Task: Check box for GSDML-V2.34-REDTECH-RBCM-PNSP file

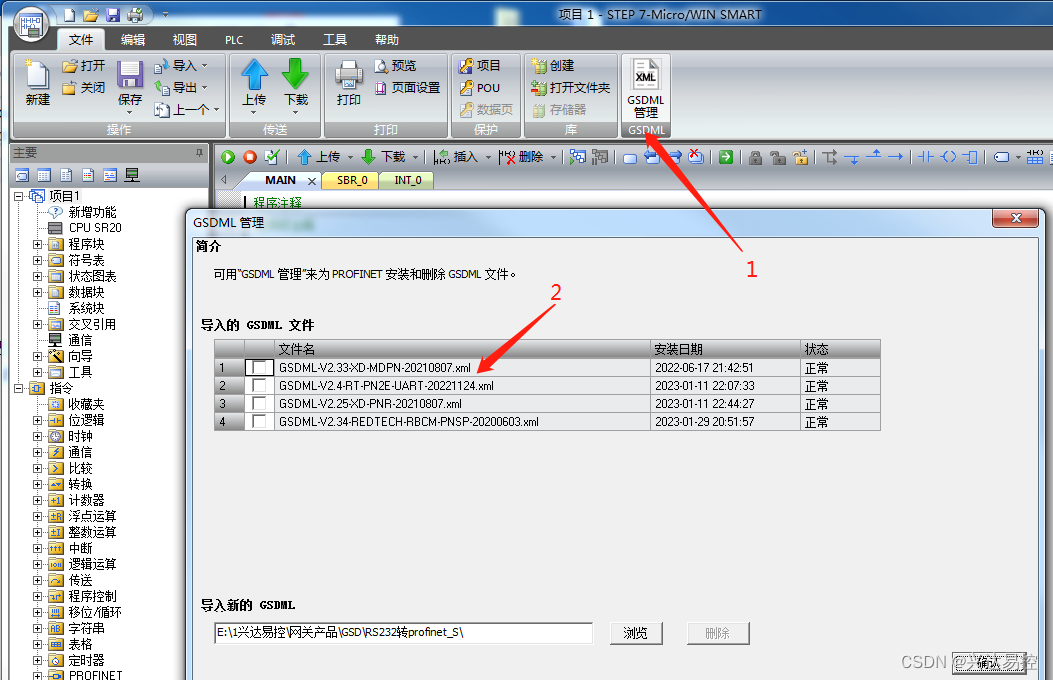Action: (259, 422)
